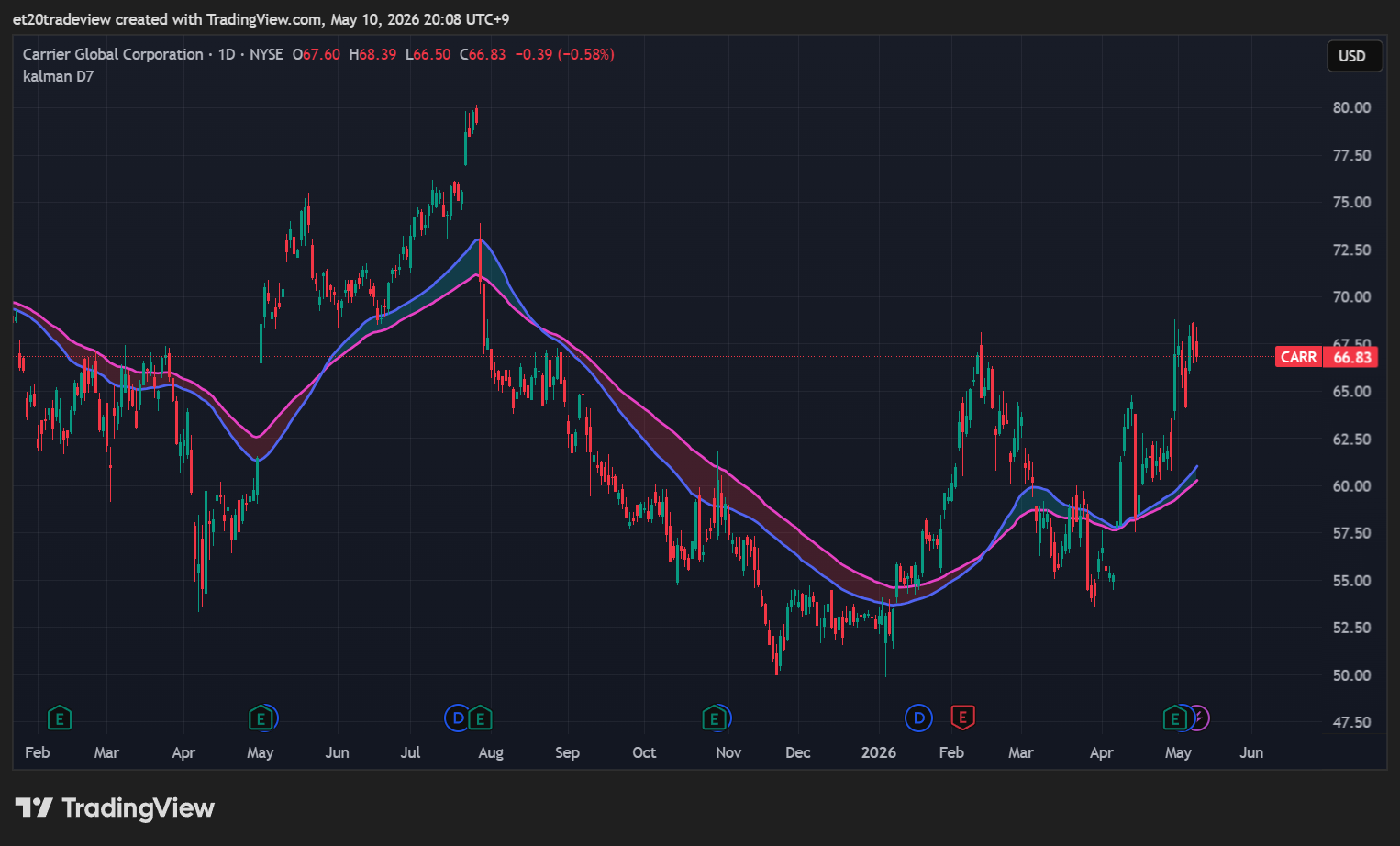Click the Carrier Global Corporation title
1400x846 pixels.
tap(113, 54)
